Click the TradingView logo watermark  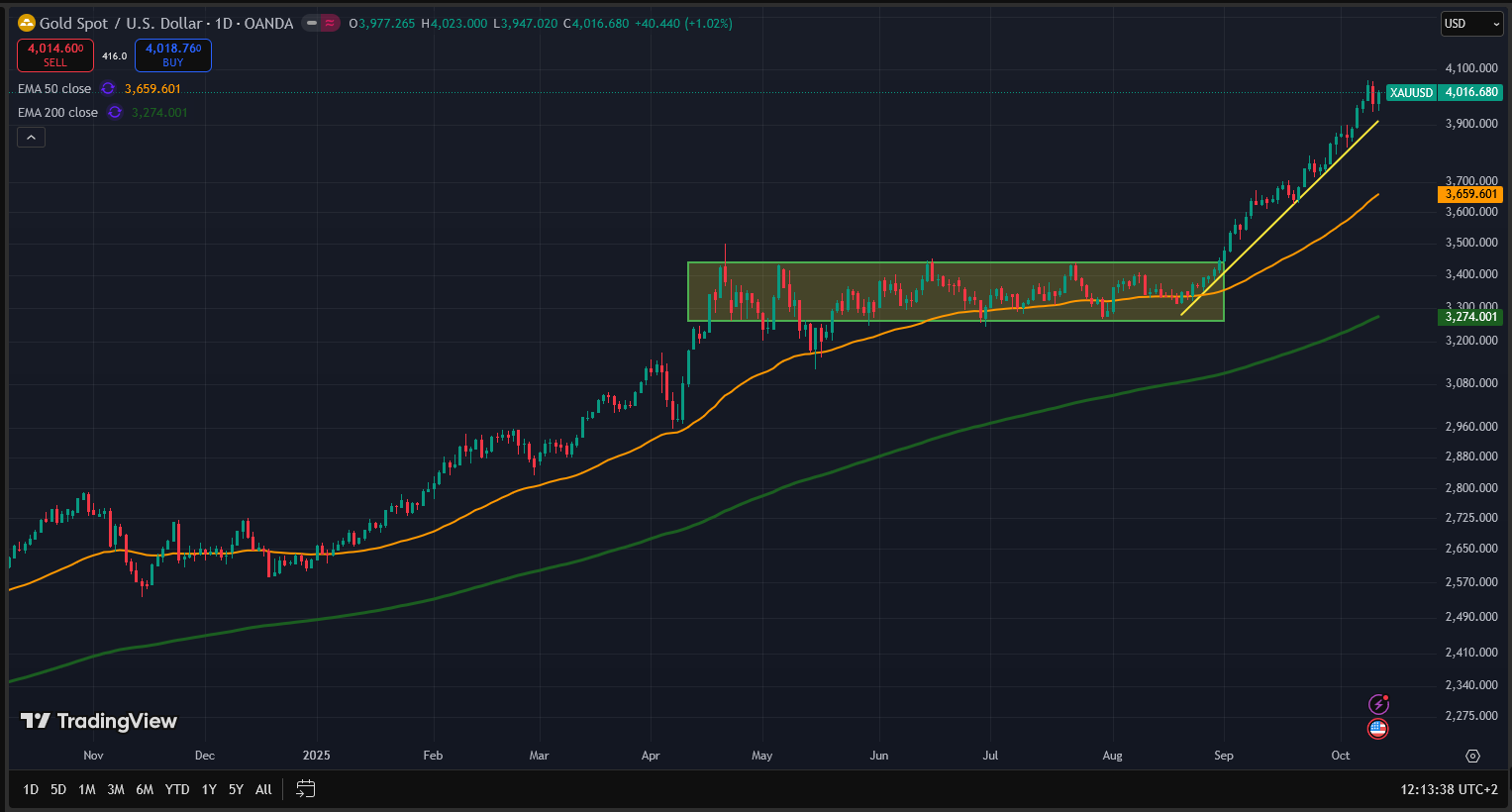click(99, 721)
